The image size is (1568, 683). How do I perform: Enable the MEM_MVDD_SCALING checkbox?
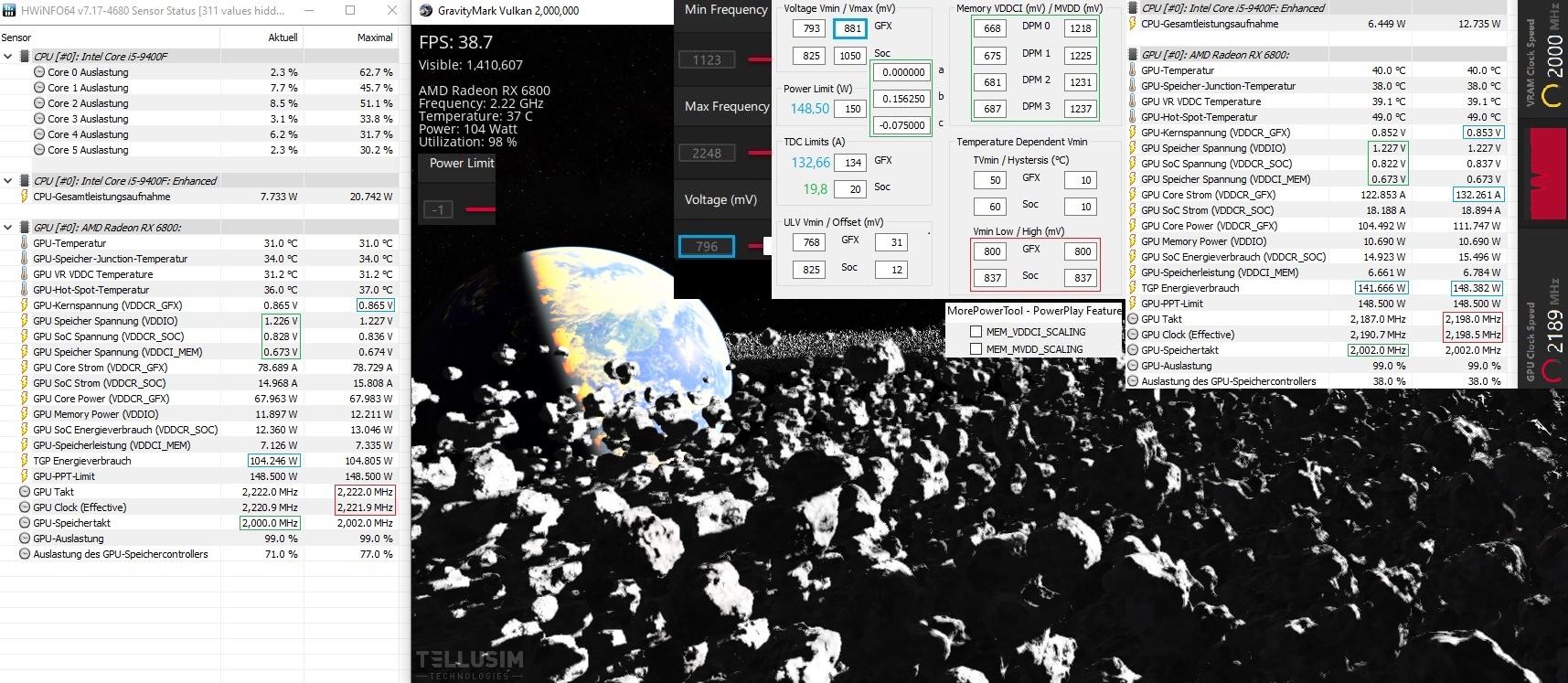coord(976,349)
